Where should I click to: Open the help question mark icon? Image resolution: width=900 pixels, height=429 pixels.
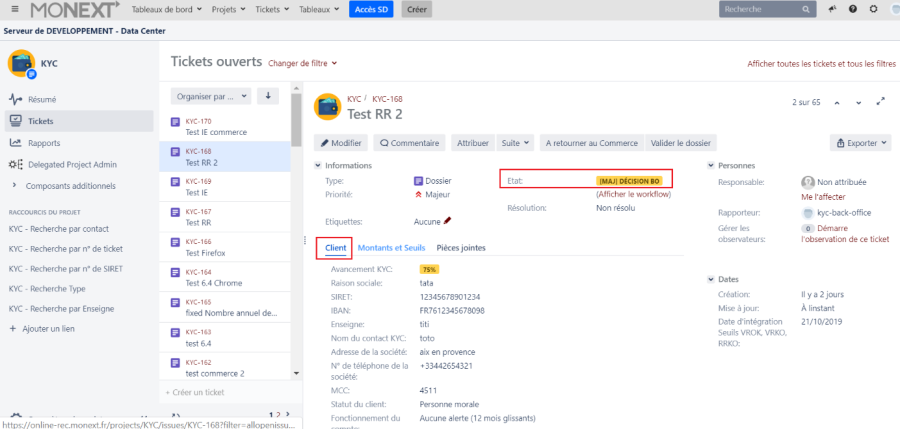(x=853, y=9)
